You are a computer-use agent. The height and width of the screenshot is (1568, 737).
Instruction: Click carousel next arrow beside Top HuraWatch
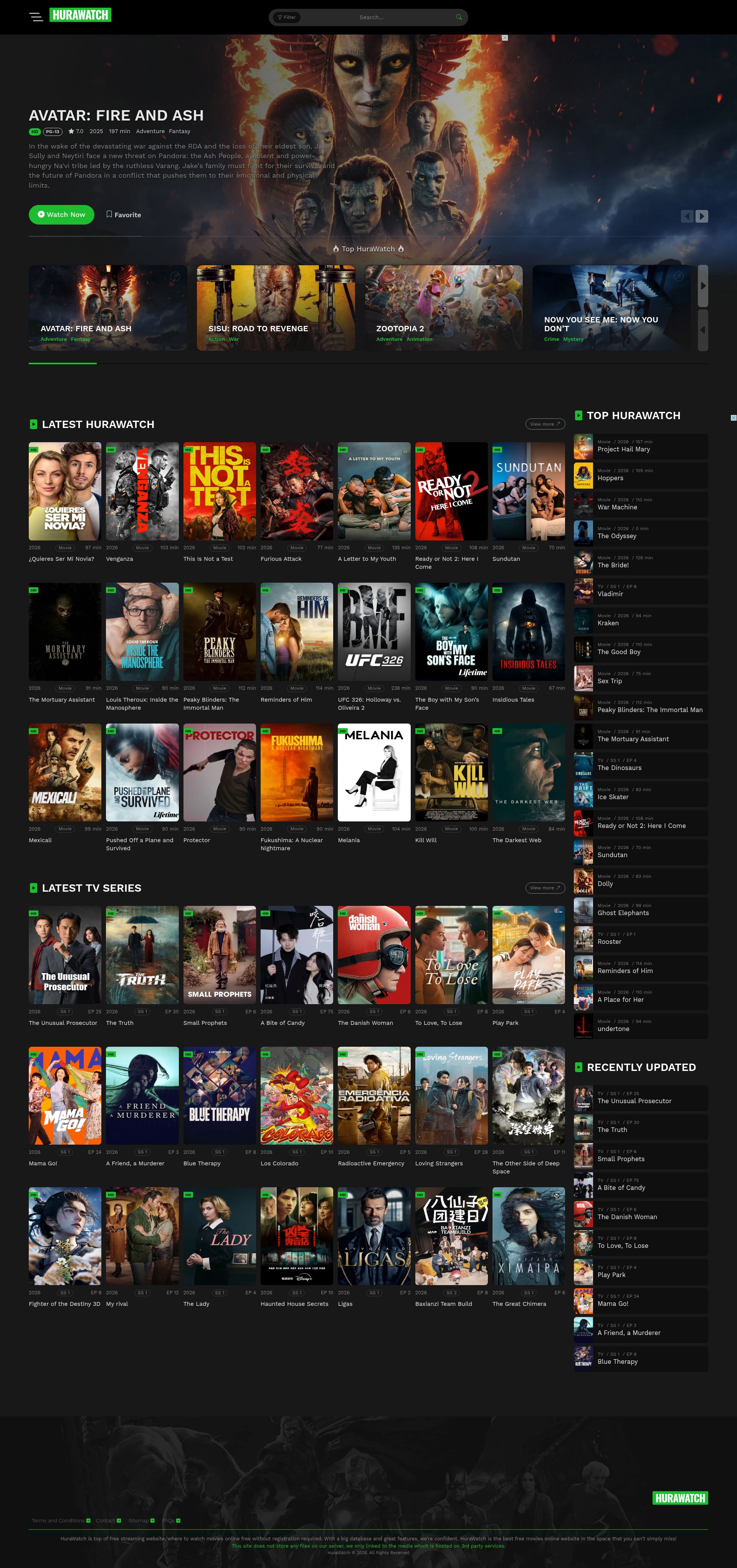click(703, 286)
